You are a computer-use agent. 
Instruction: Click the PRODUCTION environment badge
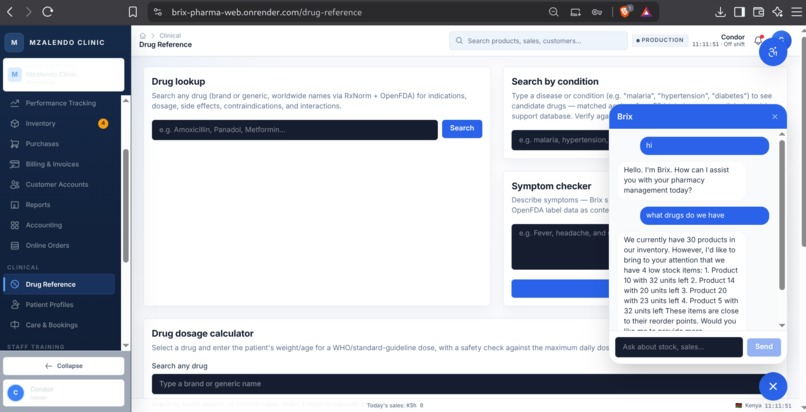click(660, 40)
